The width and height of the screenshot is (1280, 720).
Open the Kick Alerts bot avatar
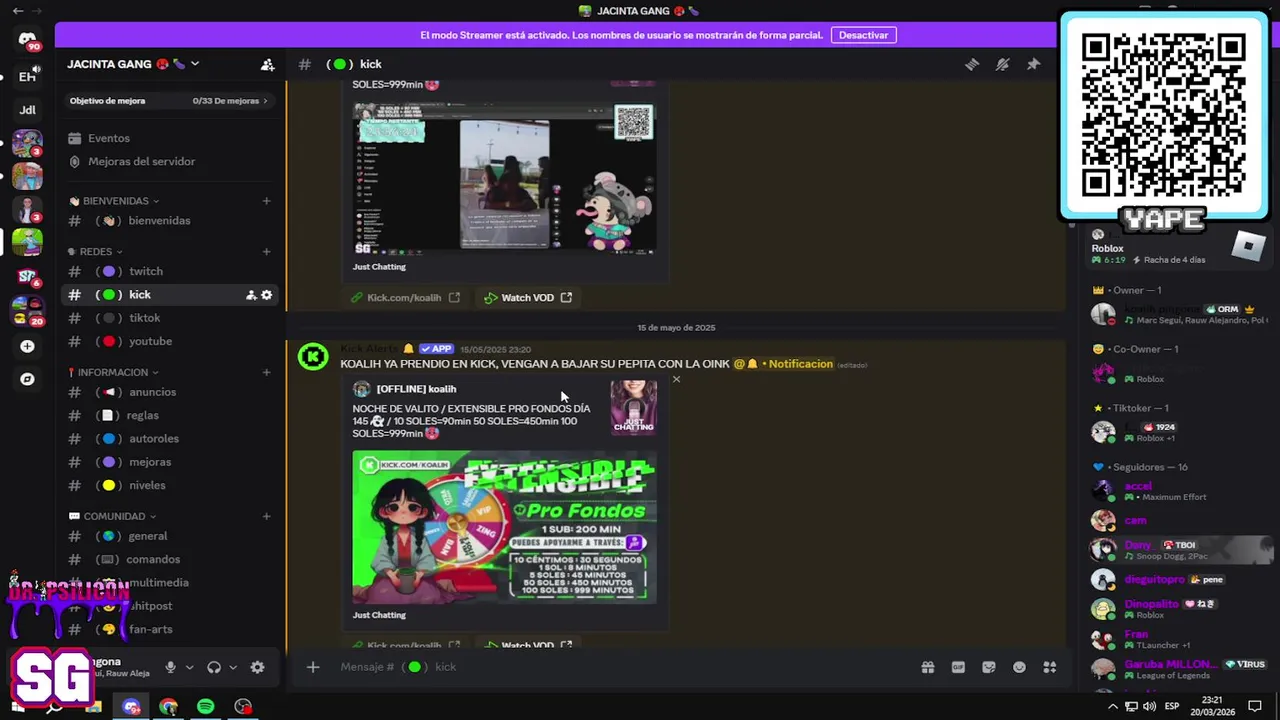click(313, 357)
